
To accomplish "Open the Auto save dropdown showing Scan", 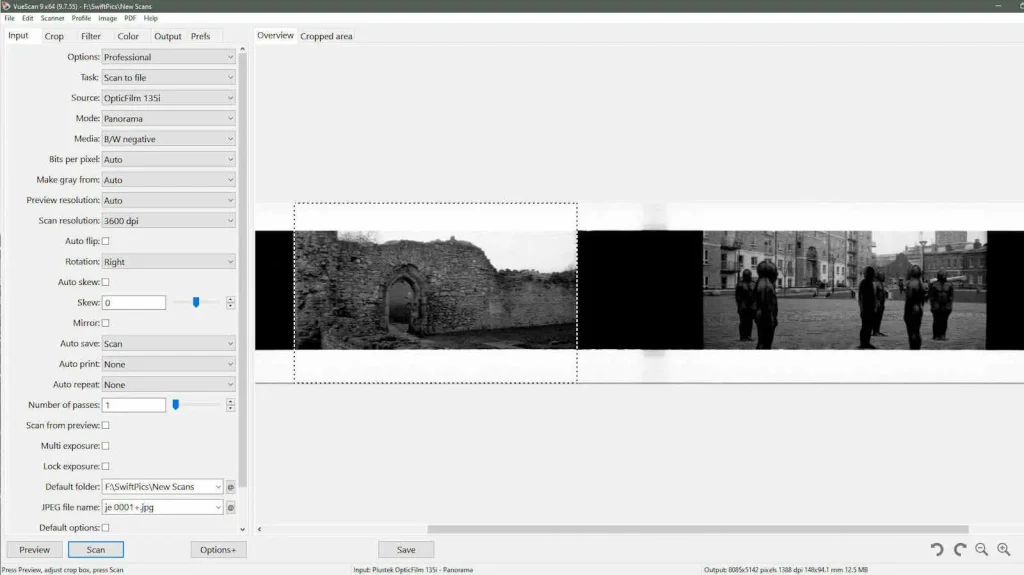I will (x=168, y=344).
